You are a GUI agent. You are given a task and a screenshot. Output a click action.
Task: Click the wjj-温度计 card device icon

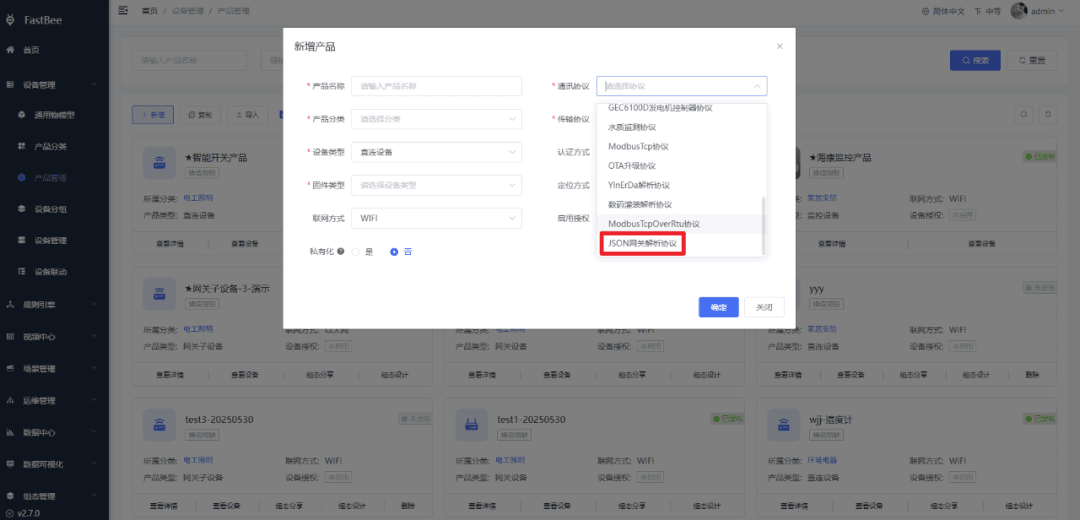point(785,425)
